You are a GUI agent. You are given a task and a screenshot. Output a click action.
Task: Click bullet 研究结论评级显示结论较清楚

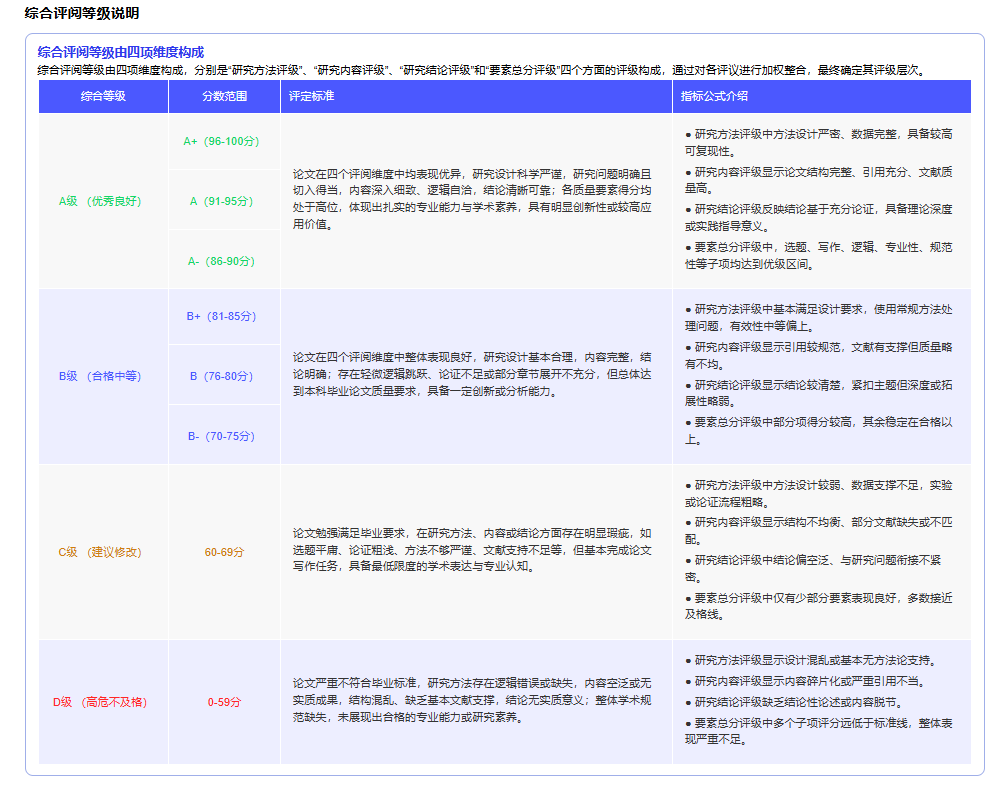(x=819, y=393)
